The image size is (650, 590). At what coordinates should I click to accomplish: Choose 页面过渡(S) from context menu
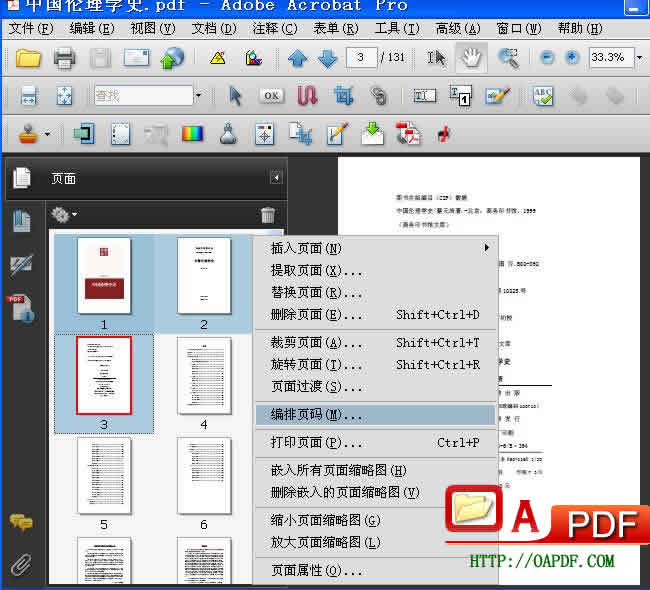click(x=376, y=386)
